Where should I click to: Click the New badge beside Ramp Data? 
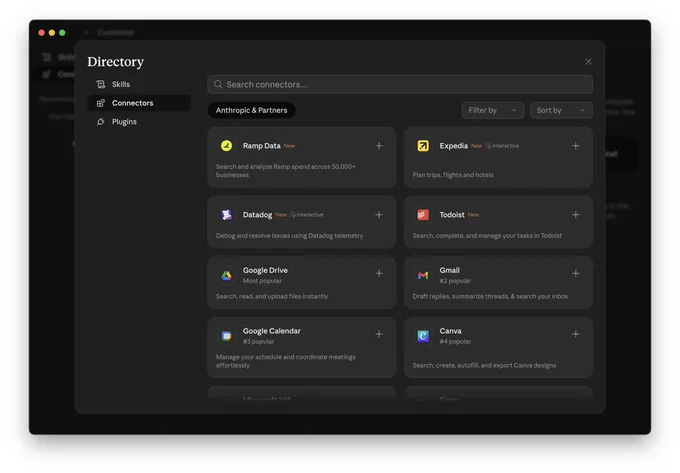click(289, 146)
